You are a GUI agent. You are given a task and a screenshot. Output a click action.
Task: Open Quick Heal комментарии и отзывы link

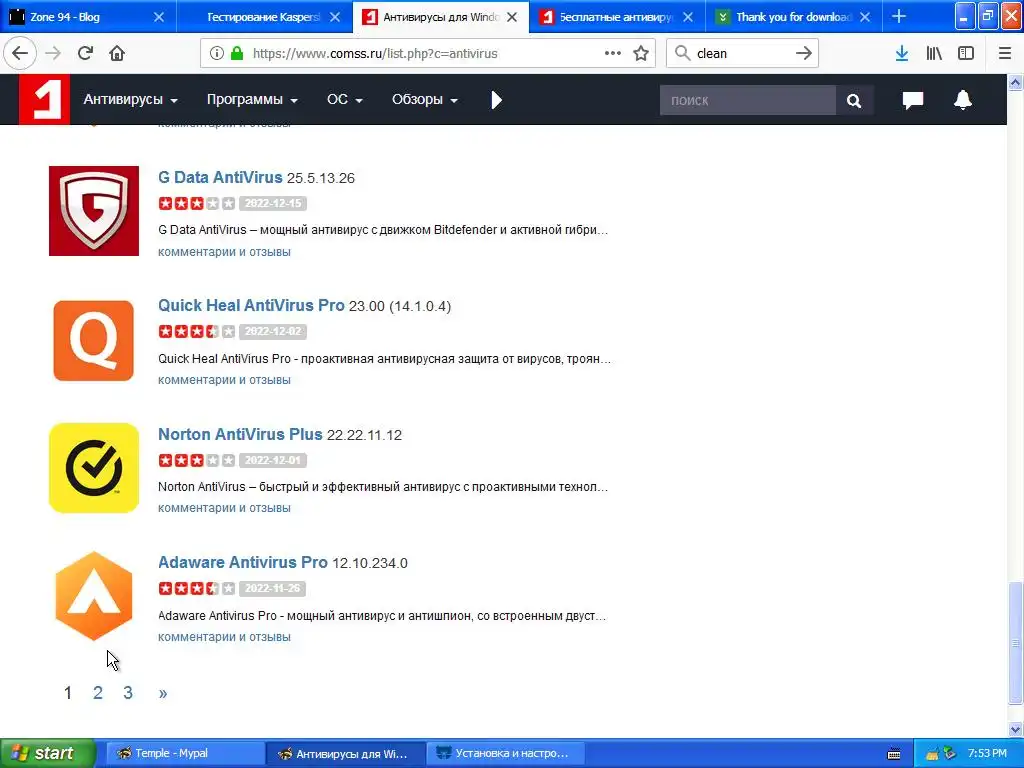(224, 379)
